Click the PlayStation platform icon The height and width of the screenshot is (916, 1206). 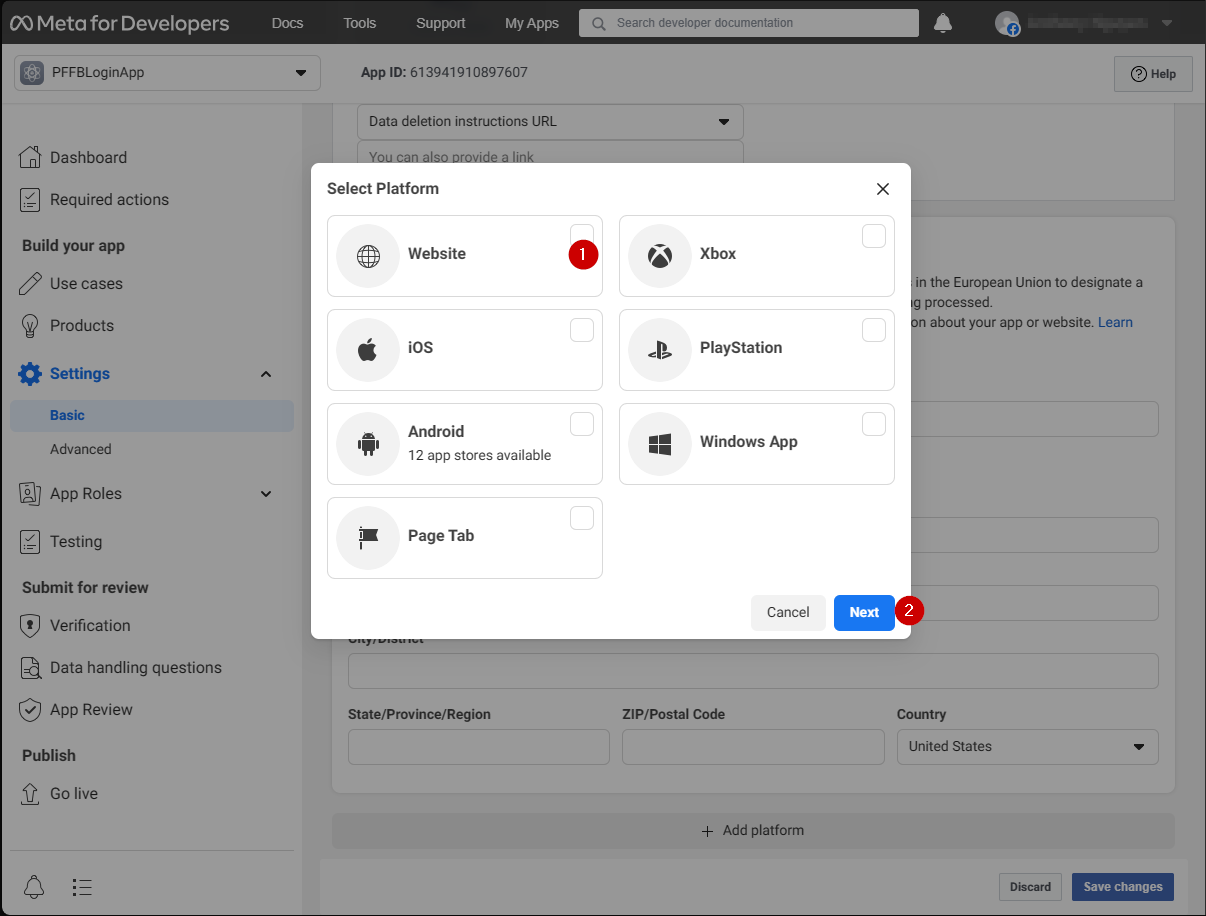[659, 349]
